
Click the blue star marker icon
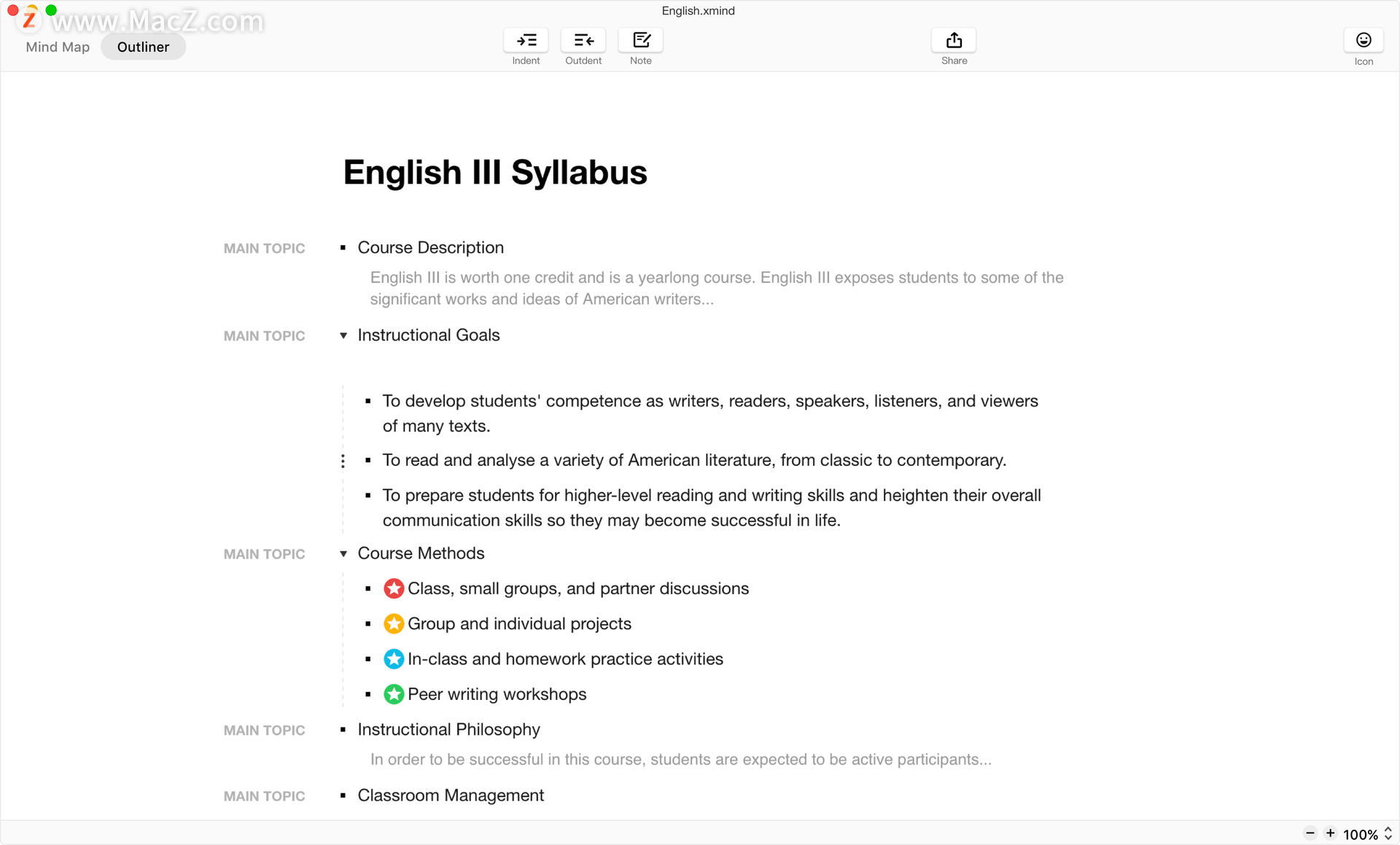click(x=394, y=659)
